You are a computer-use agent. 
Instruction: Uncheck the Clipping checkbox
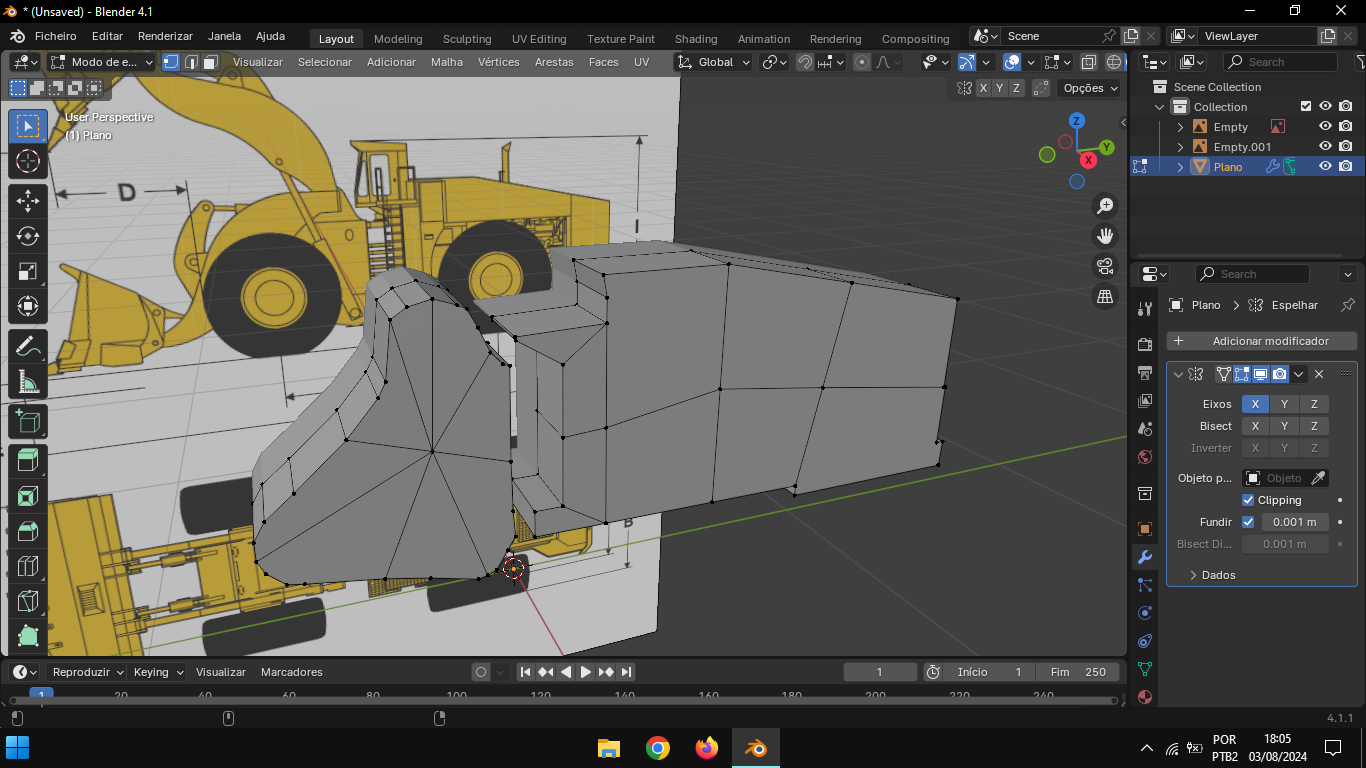(1248, 500)
